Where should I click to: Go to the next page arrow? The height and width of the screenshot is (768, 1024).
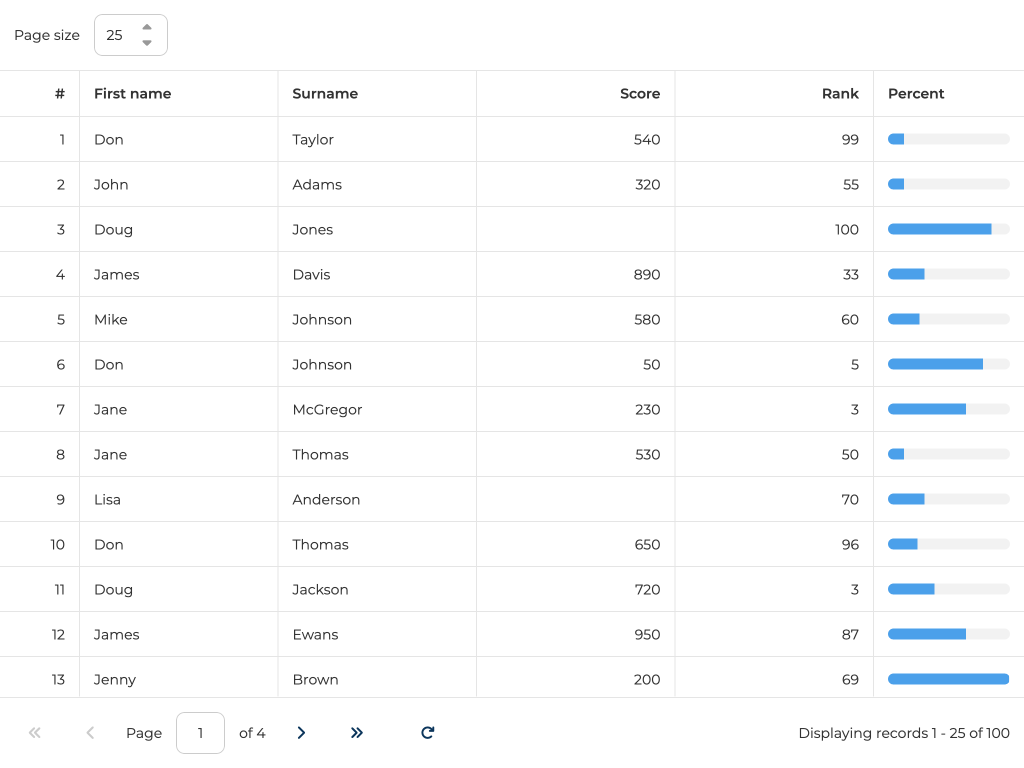coord(301,733)
